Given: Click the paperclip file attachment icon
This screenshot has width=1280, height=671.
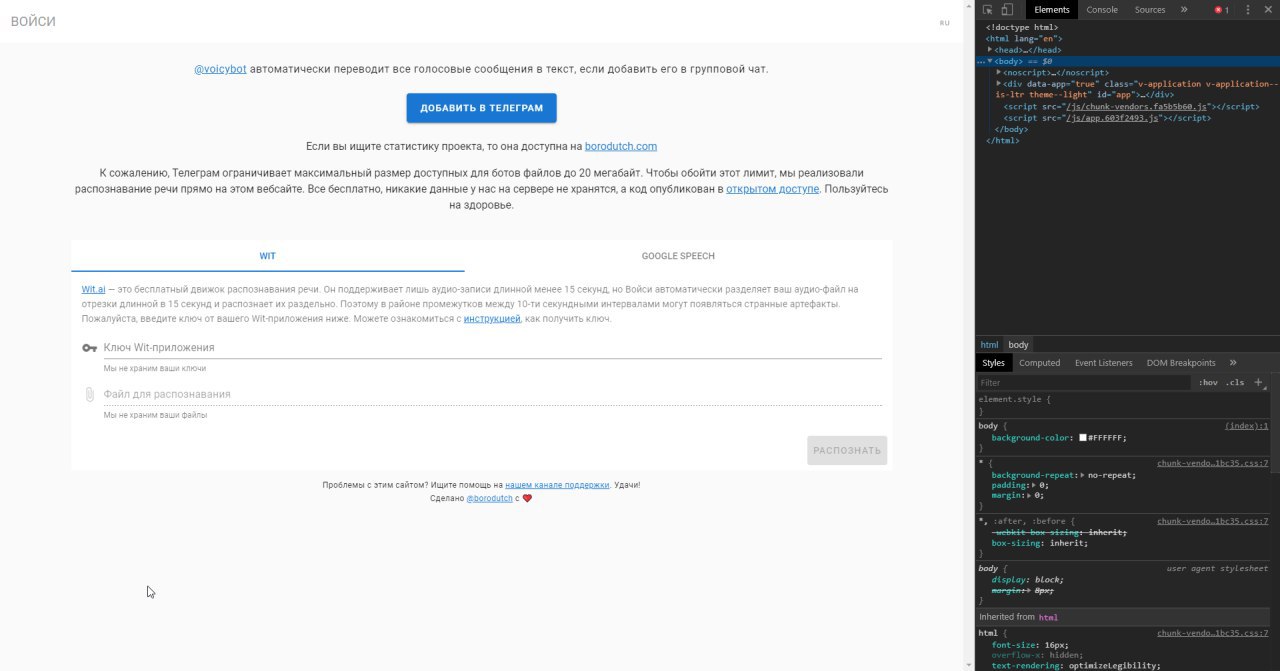Looking at the screenshot, I should pyautogui.click(x=89, y=394).
